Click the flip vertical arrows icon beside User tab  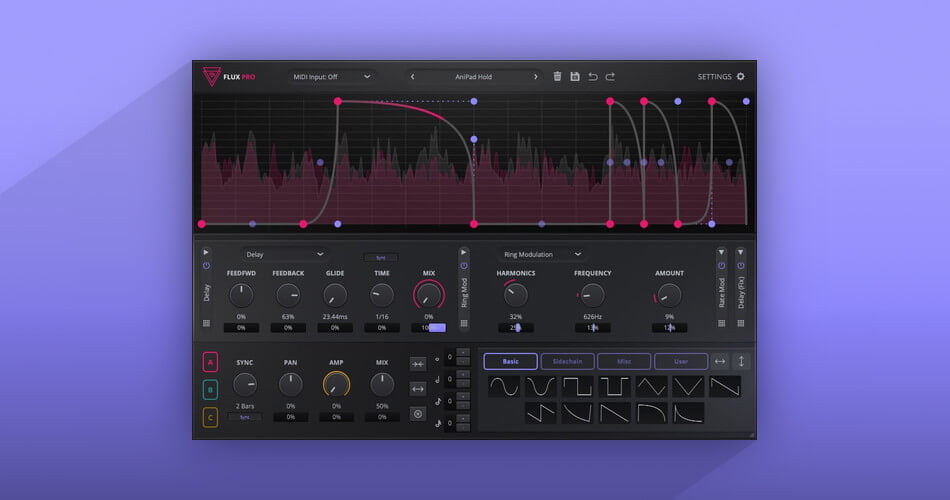click(x=741, y=361)
